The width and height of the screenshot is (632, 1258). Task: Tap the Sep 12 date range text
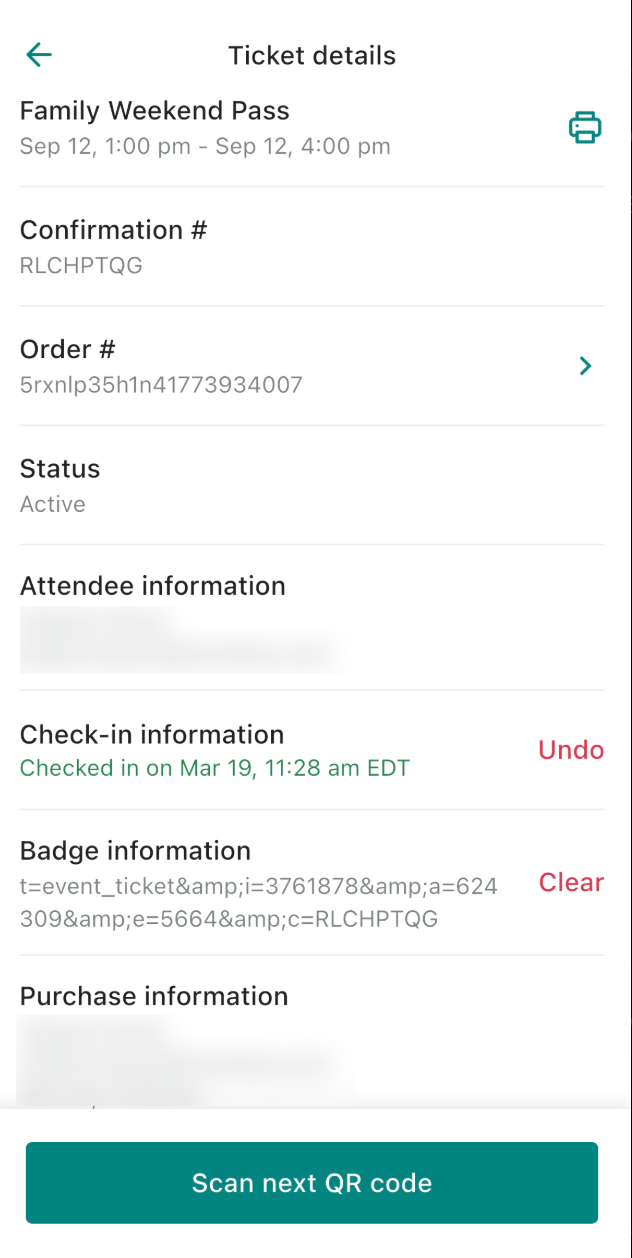click(x=205, y=146)
